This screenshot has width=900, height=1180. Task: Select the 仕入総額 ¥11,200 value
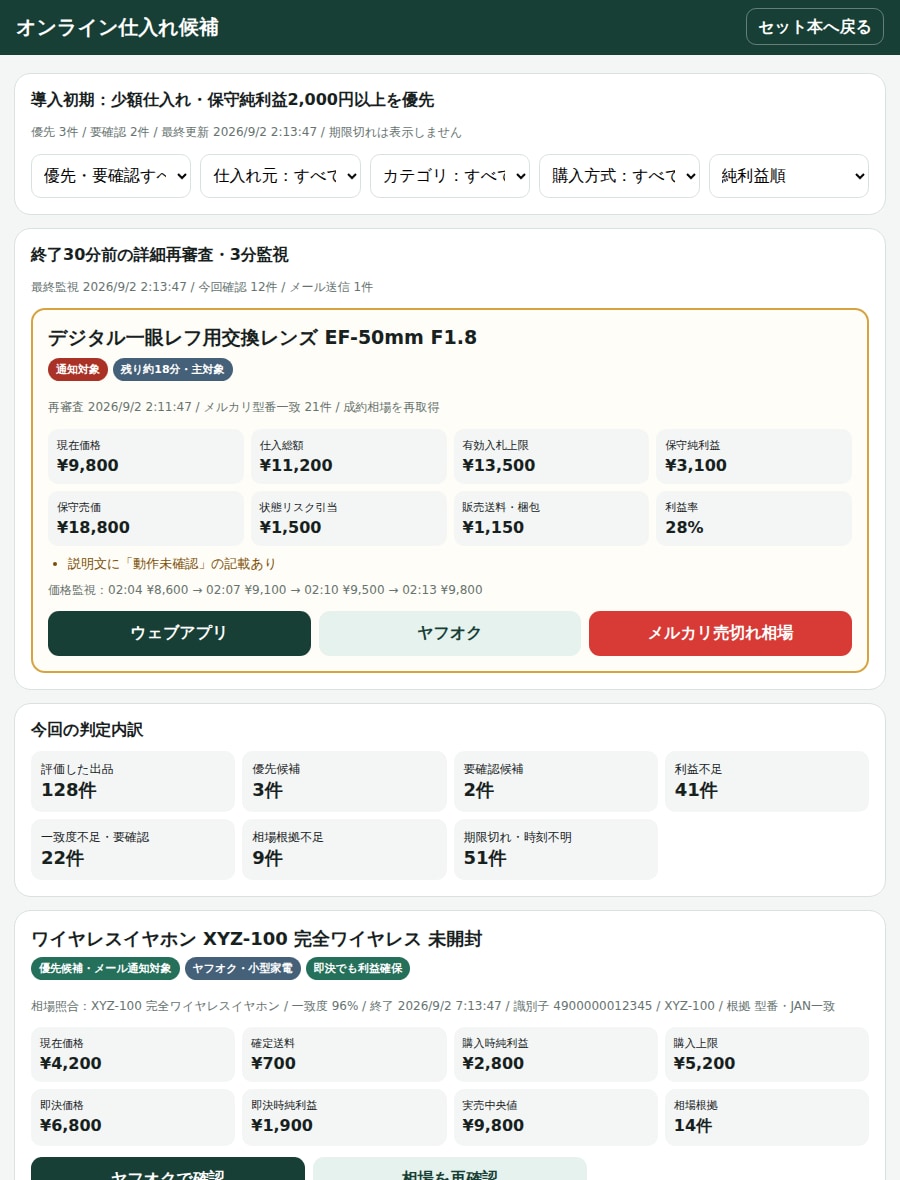(x=348, y=456)
